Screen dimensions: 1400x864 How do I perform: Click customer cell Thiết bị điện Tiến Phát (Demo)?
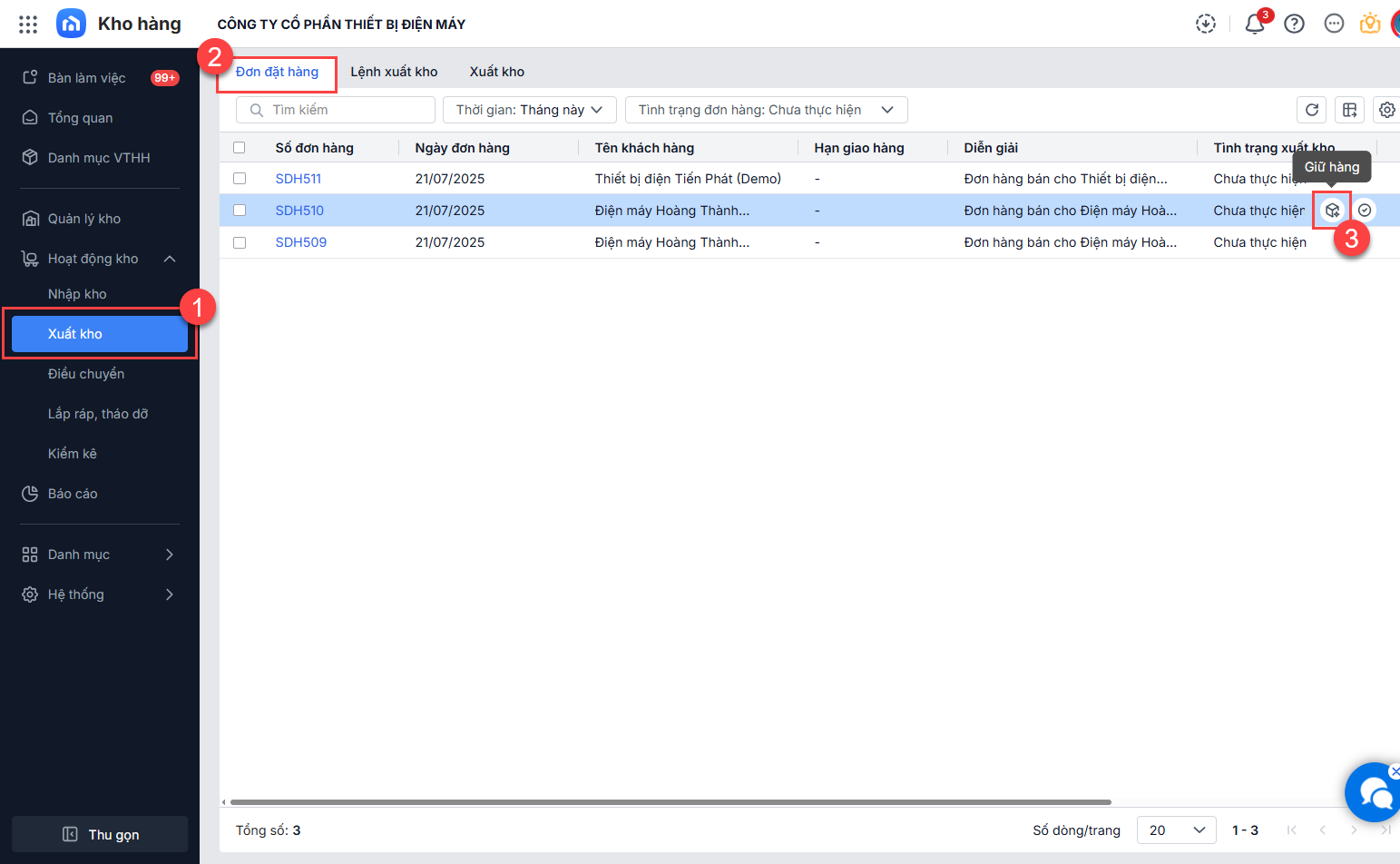pos(688,179)
